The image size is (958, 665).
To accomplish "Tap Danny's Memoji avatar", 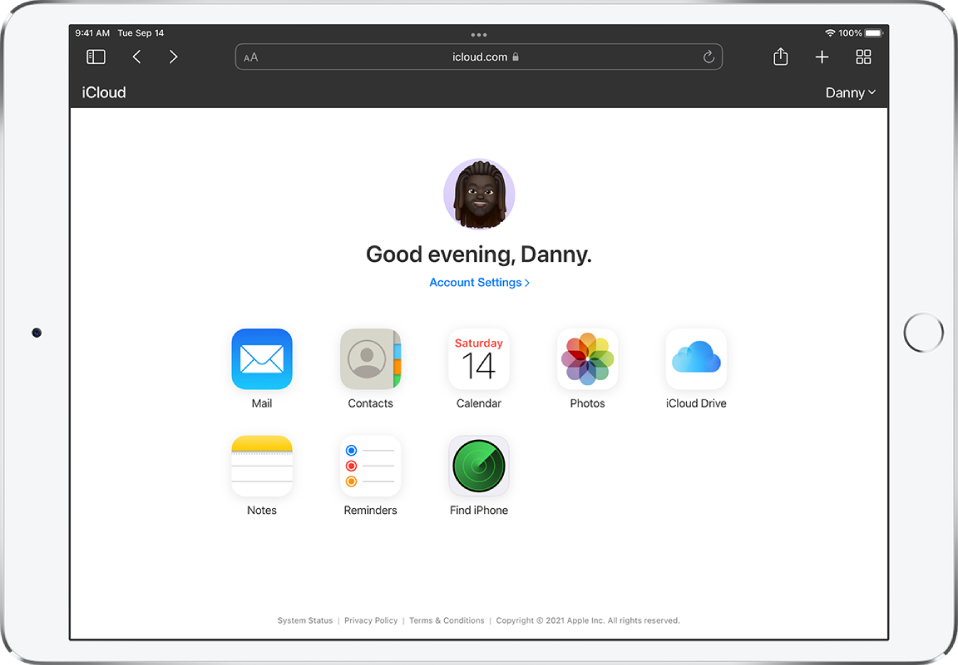I will click(479, 194).
